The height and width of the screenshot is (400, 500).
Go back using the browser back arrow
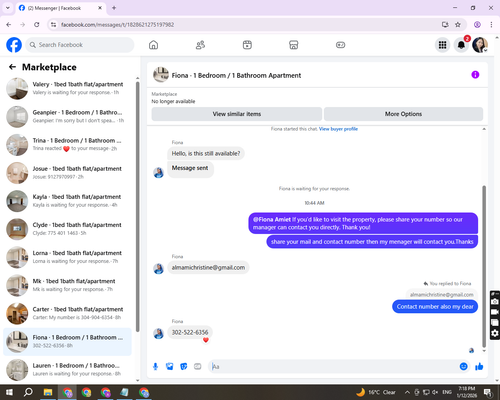click(9, 25)
